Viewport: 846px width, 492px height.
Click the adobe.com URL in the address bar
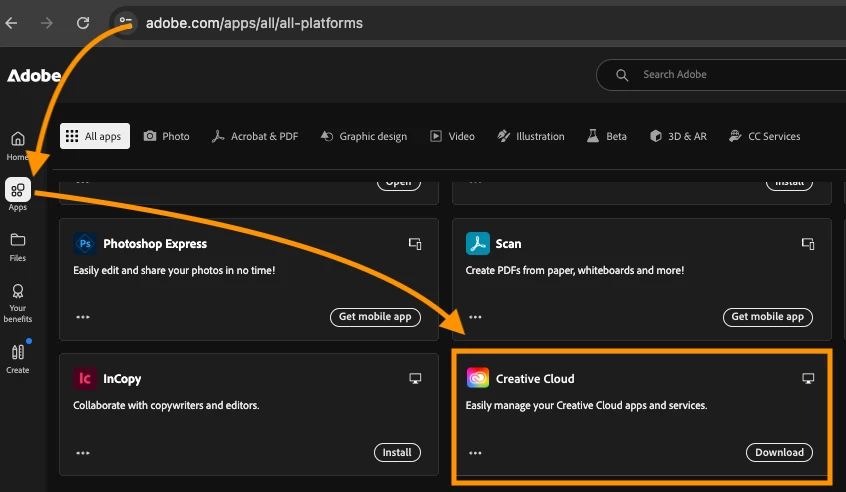(254, 23)
